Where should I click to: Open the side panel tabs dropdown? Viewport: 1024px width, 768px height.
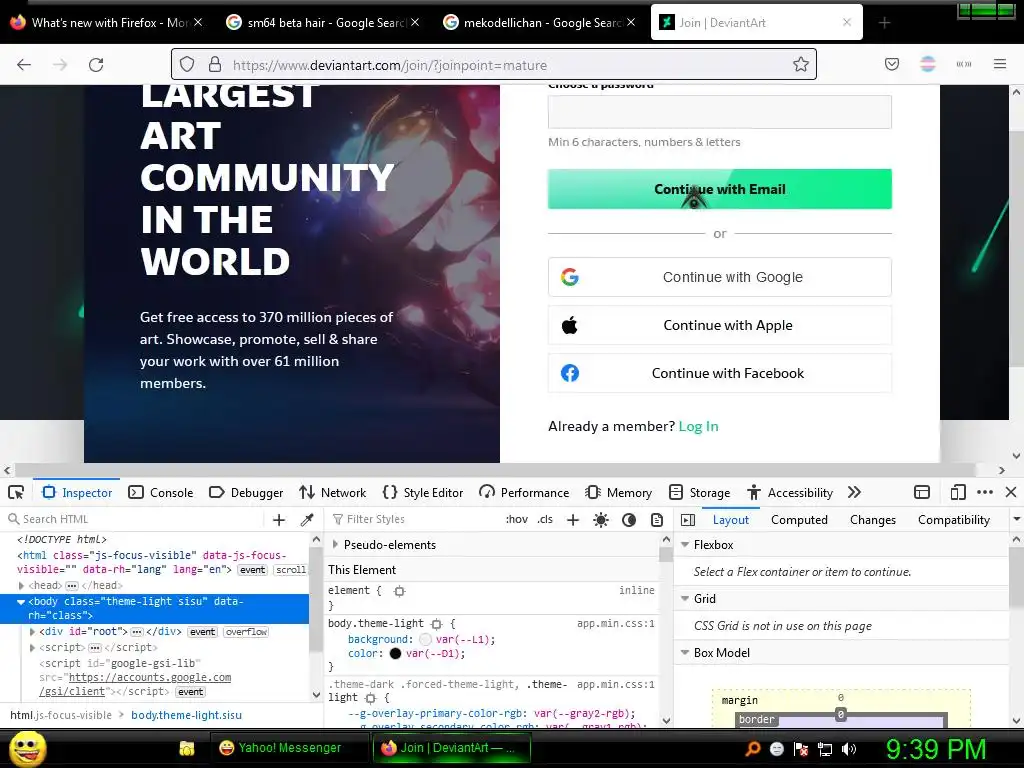pos(1016,520)
